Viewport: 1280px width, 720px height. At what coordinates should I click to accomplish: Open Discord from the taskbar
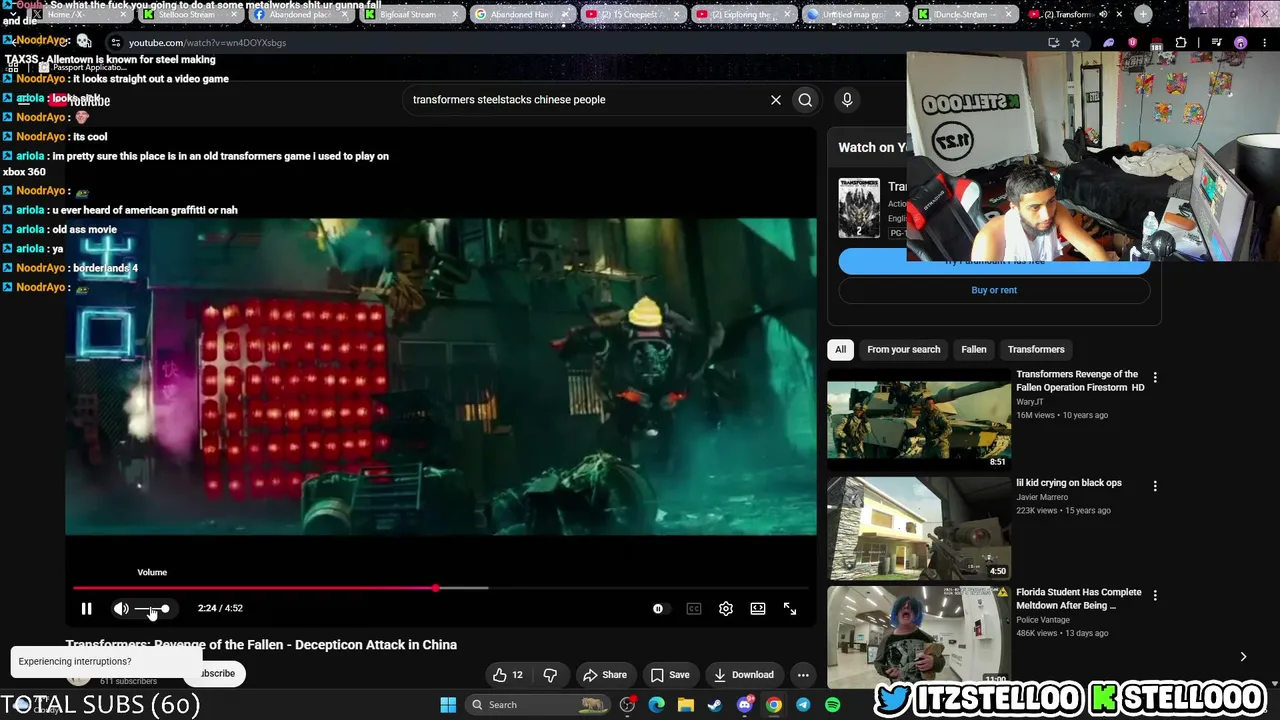pos(744,705)
